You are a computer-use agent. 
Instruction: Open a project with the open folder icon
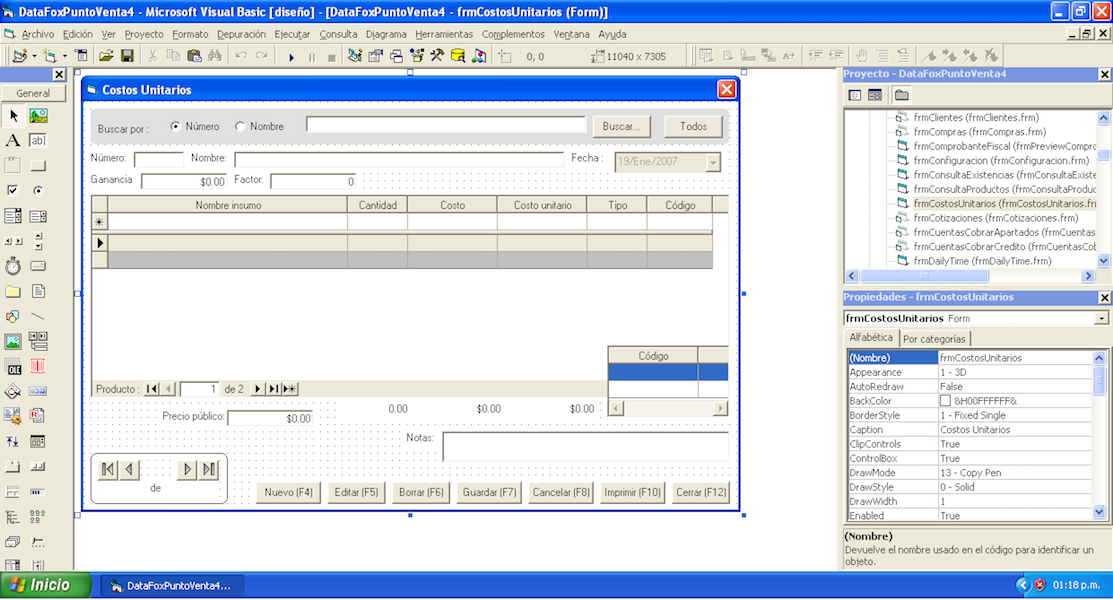coord(104,56)
